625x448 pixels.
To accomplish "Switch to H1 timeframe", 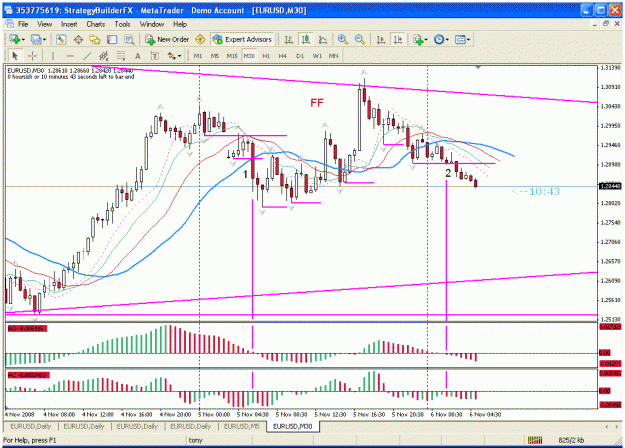I will (266, 56).
